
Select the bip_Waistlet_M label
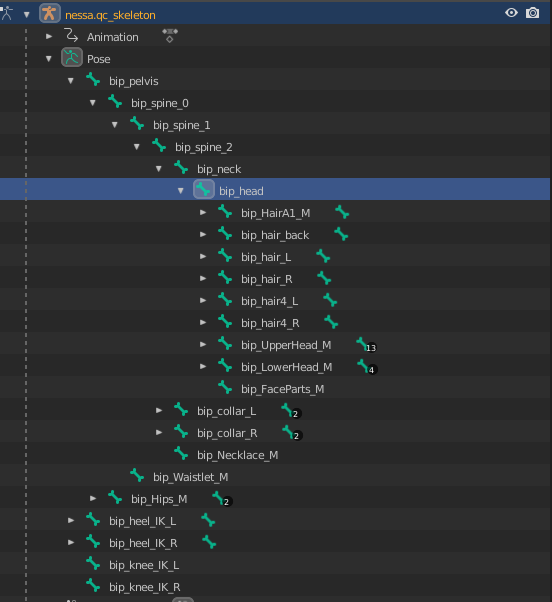(191, 477)
